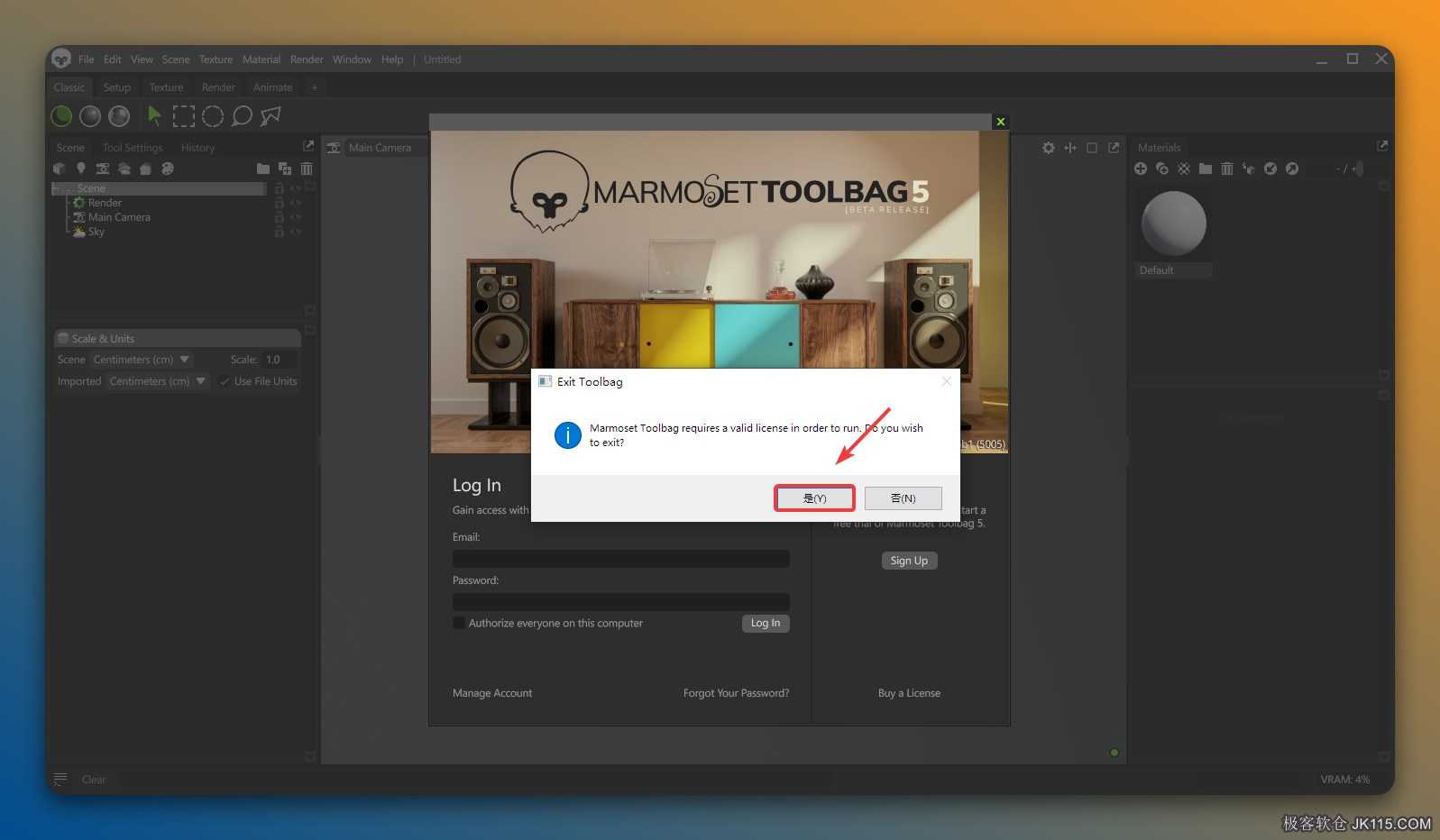Screen dimensions: 1440x840
Task: Click the export material arrow icon
Action: 1292,169
